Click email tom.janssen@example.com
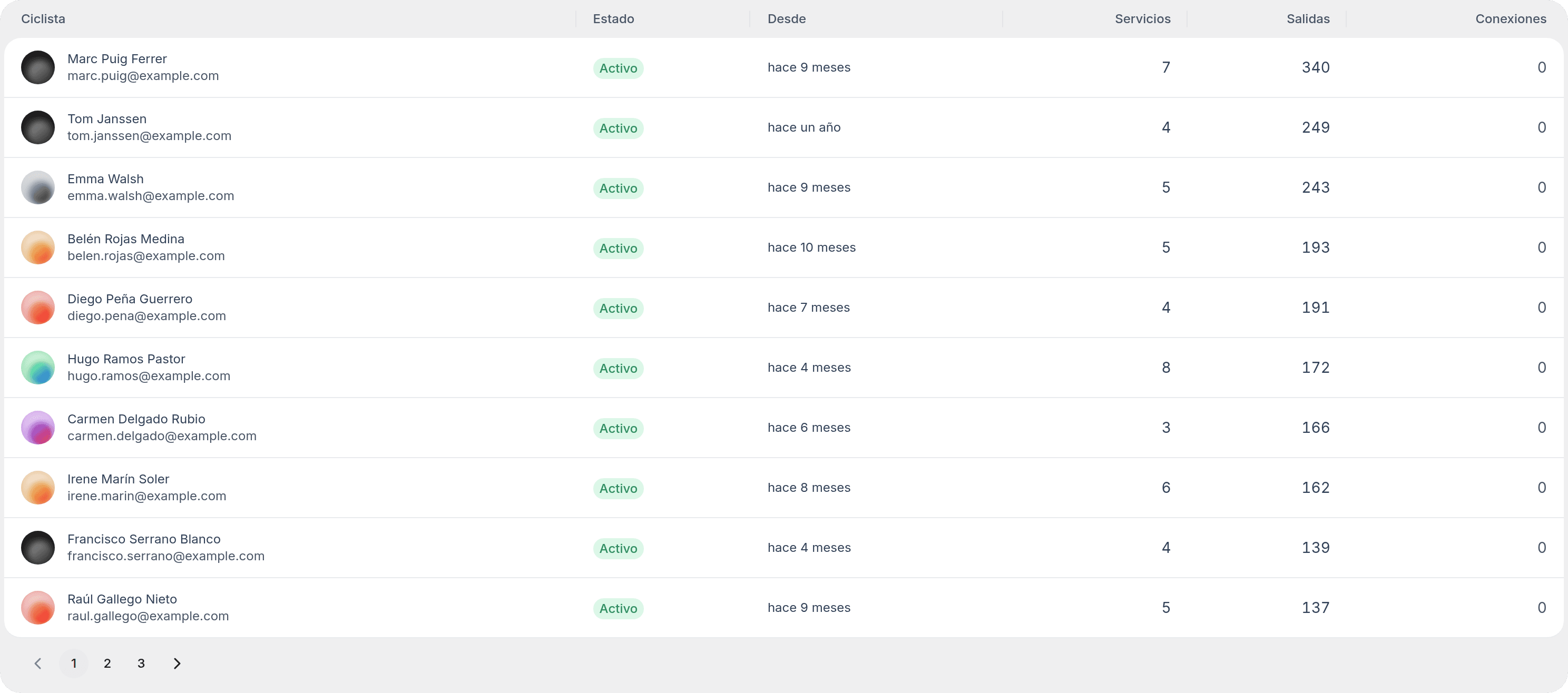The height and width of the screenshot is (693, 1568). coord(149,136)
